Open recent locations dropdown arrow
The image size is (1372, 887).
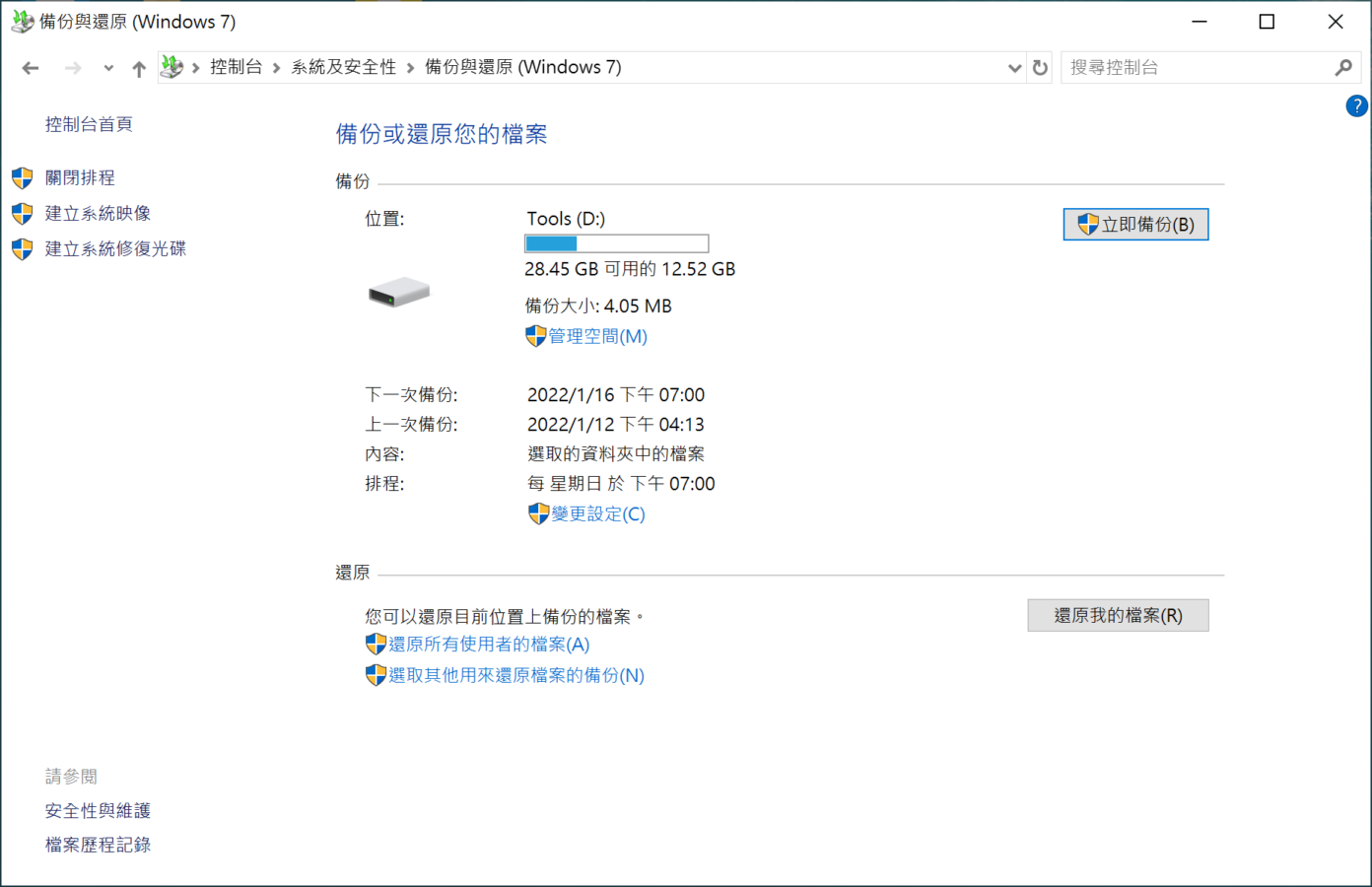108,68
